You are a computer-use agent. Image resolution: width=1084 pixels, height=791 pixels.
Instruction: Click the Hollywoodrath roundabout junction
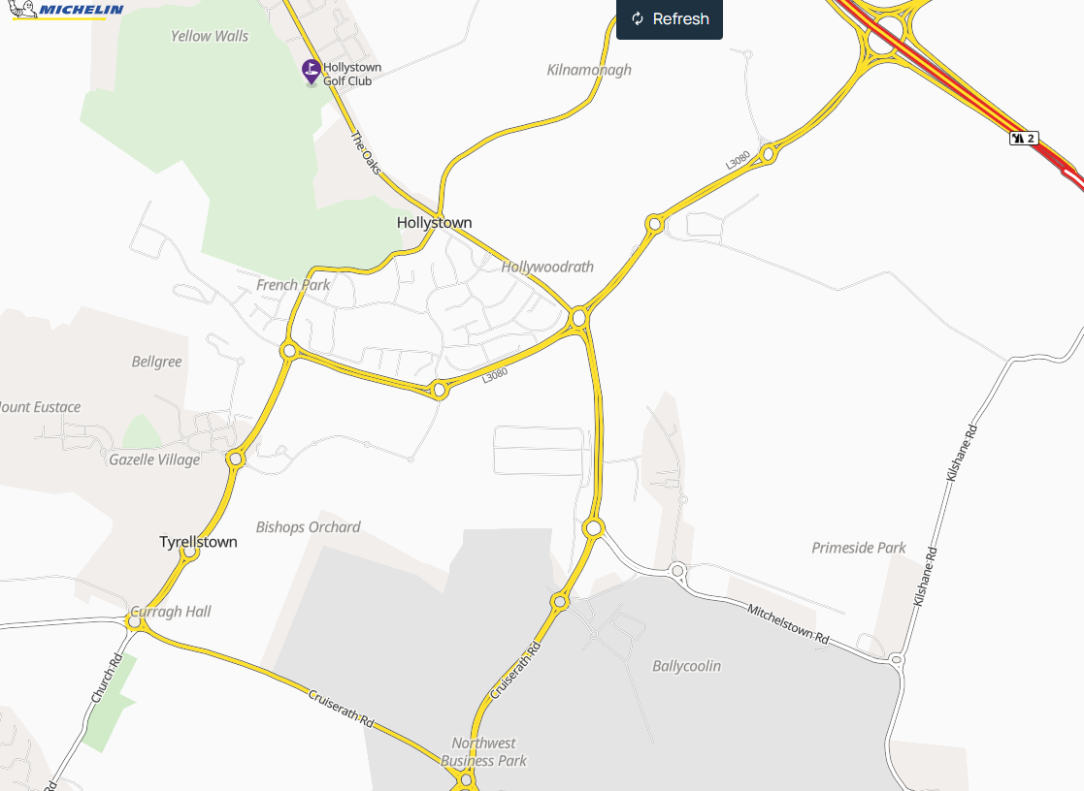pos(579,318)
